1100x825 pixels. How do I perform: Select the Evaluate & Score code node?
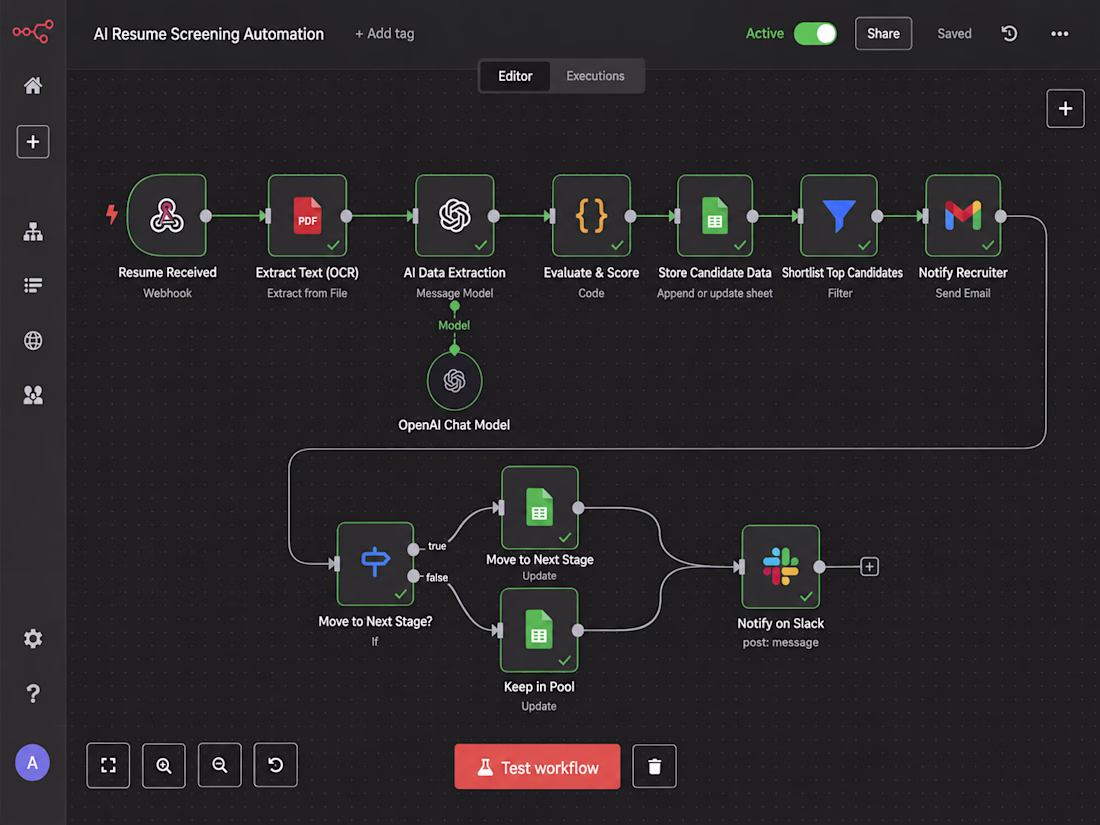point(591,215)
